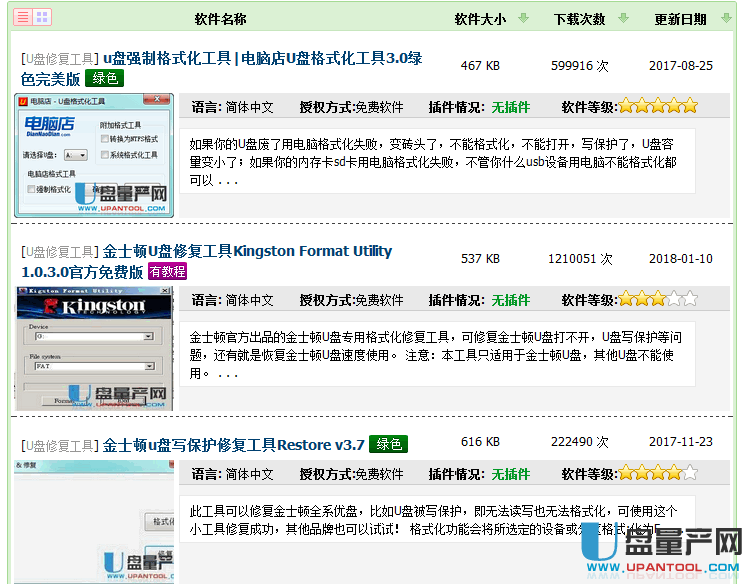The height and width of the screenshot is (584, 755).
Task: Click the five-star rating of first software
Action: point(658,106)
